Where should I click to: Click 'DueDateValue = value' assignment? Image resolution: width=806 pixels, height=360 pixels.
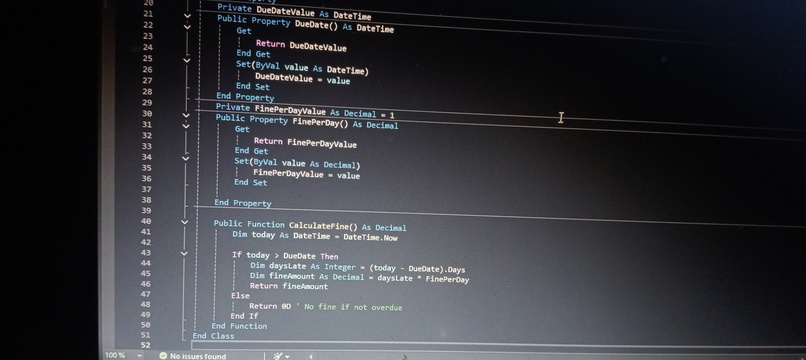click(x=303, y=79)
